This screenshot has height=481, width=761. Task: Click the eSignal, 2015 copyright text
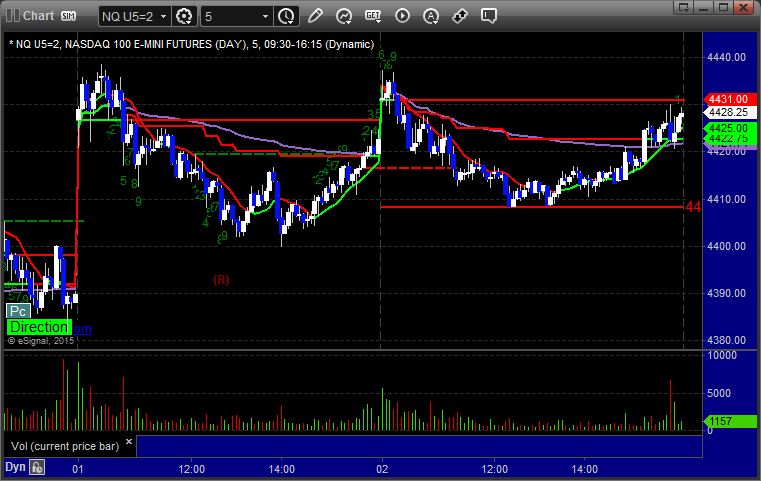click(41, 341)
